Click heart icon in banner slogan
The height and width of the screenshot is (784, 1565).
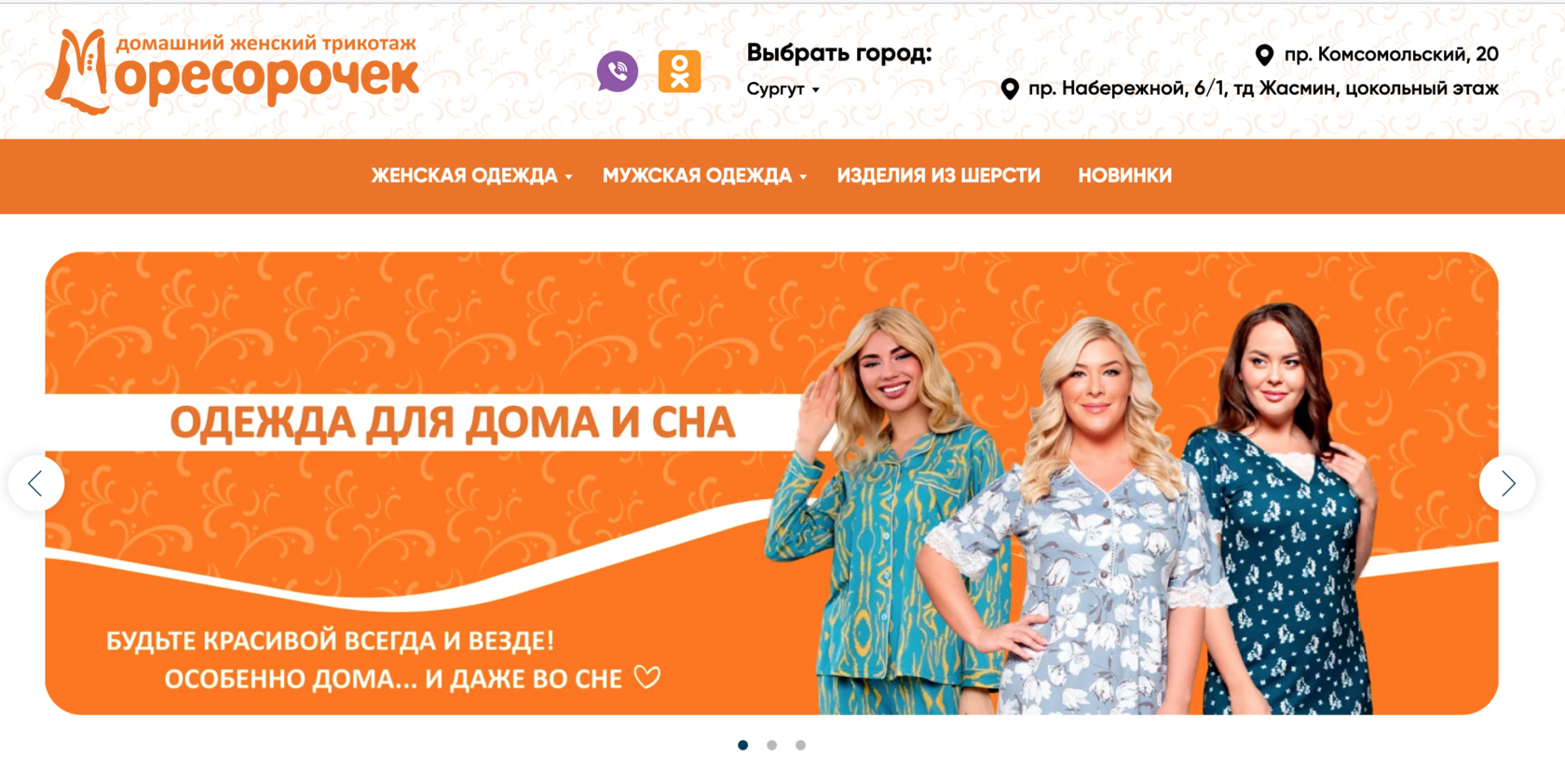pyautogui.click(x=647, y=677)
